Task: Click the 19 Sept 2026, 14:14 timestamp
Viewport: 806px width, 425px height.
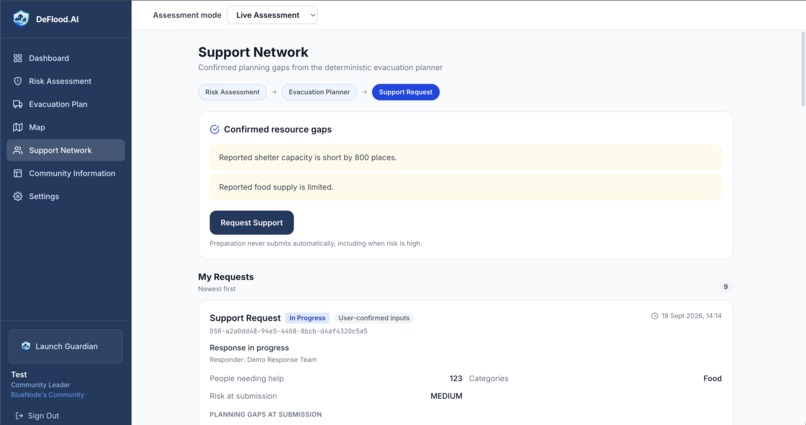Action: click(691, 316)
